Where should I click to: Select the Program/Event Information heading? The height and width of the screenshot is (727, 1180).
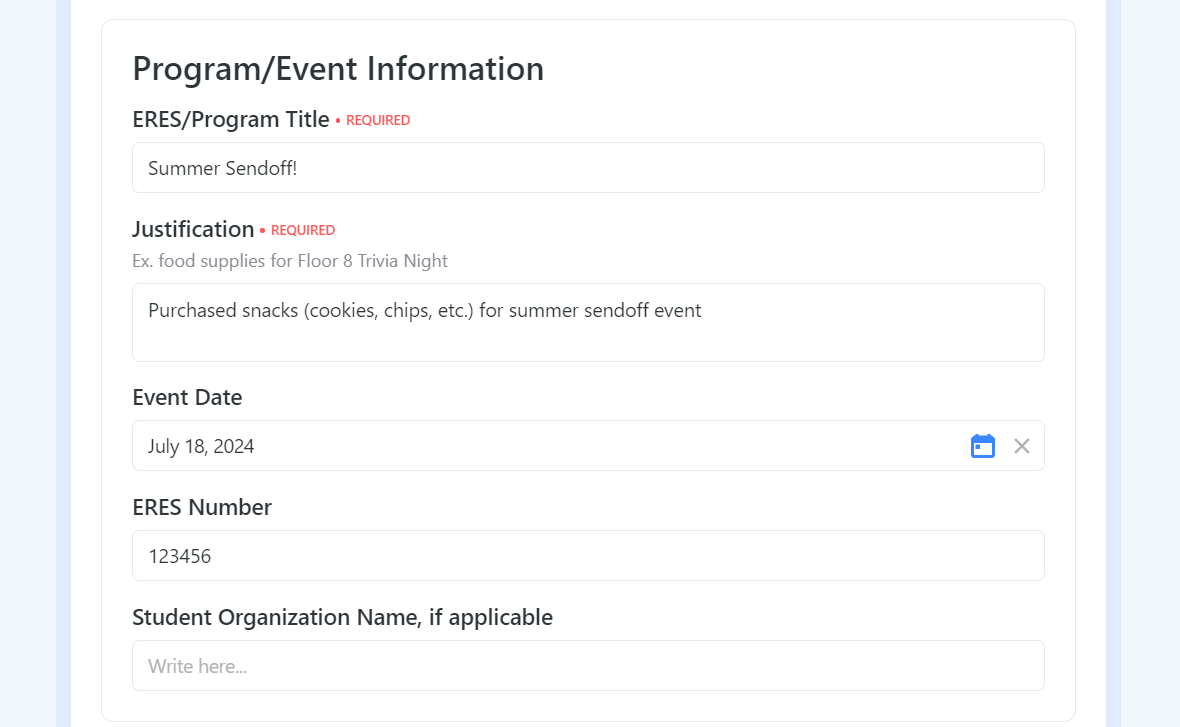(x=338, y=69)
